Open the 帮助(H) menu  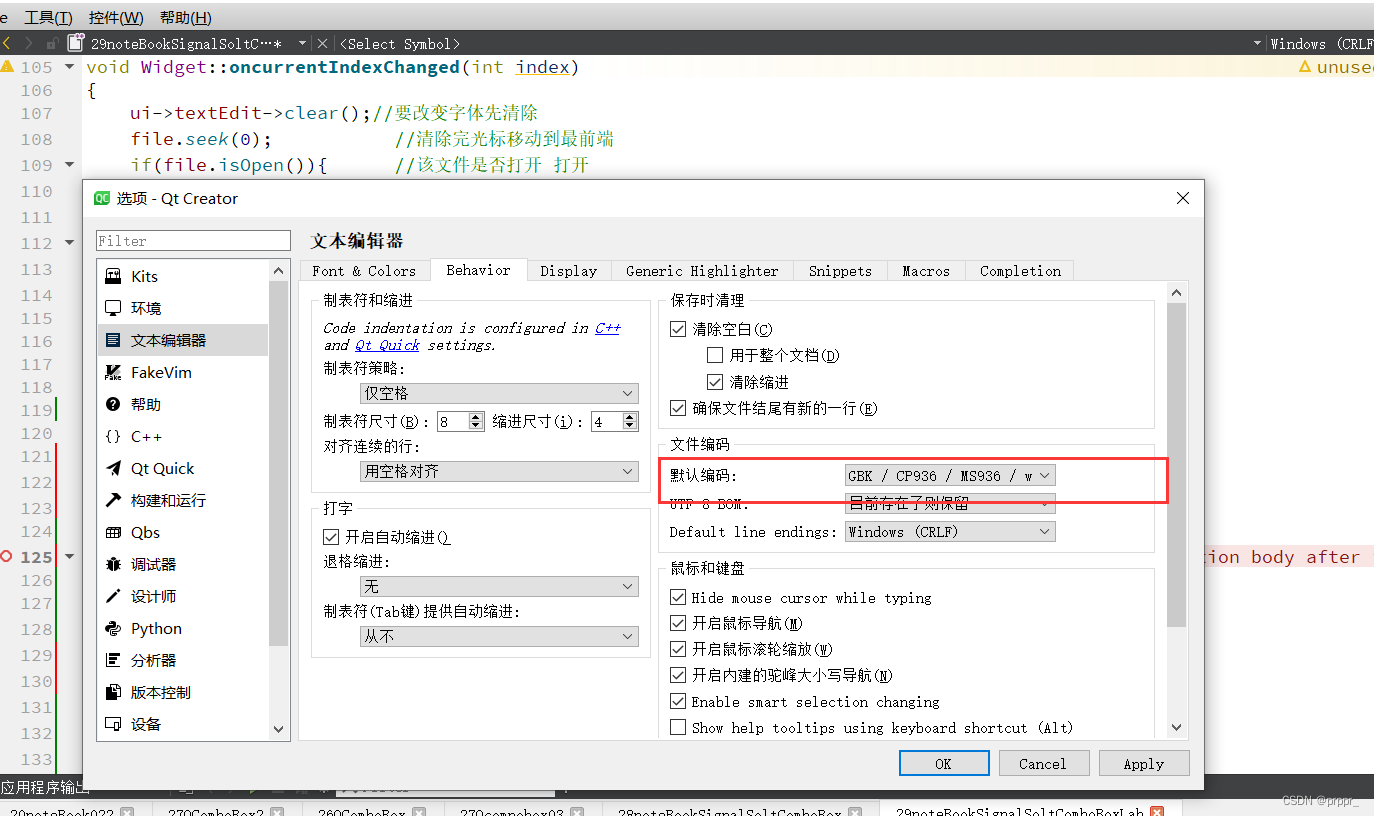pyautogui.click(x=186, y=17)
